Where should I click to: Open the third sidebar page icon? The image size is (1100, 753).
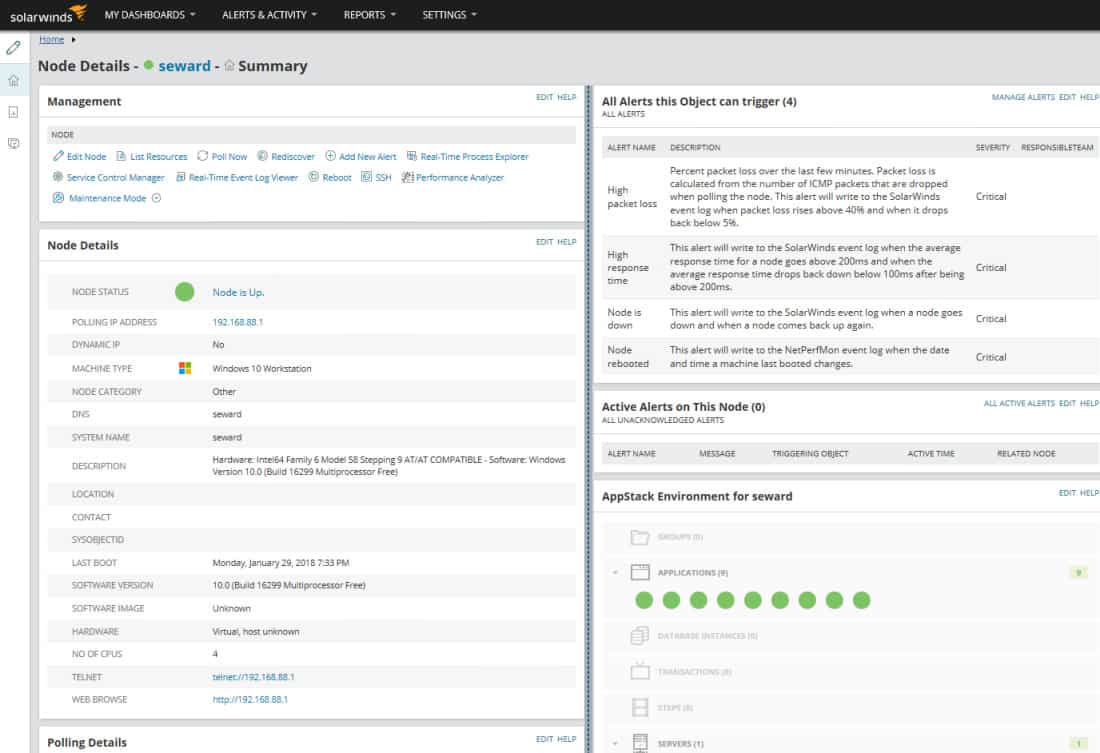(x=13, y=112)
